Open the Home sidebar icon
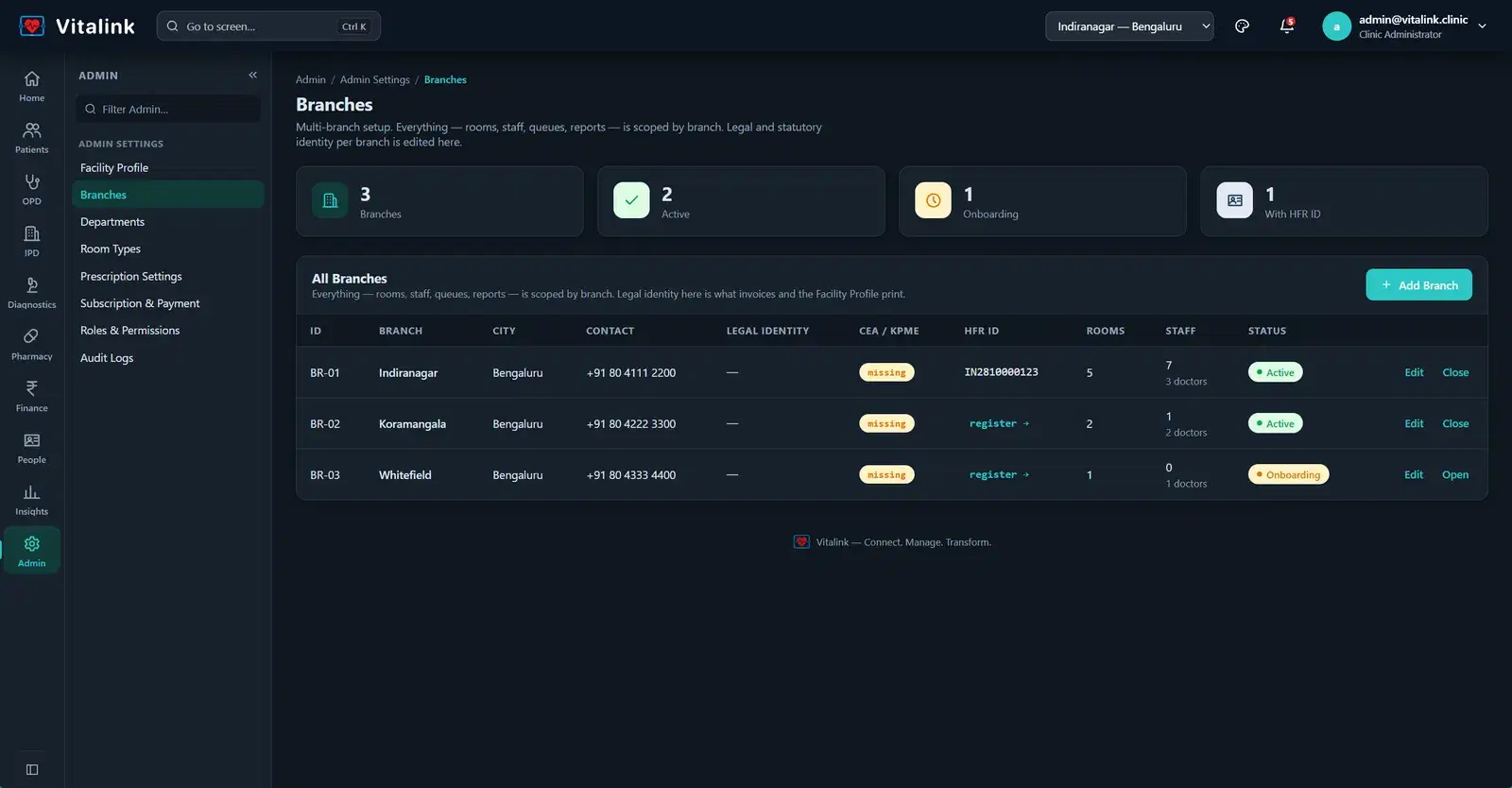The height and width of the screenshot is (788, 1512). tap(31, 85)
